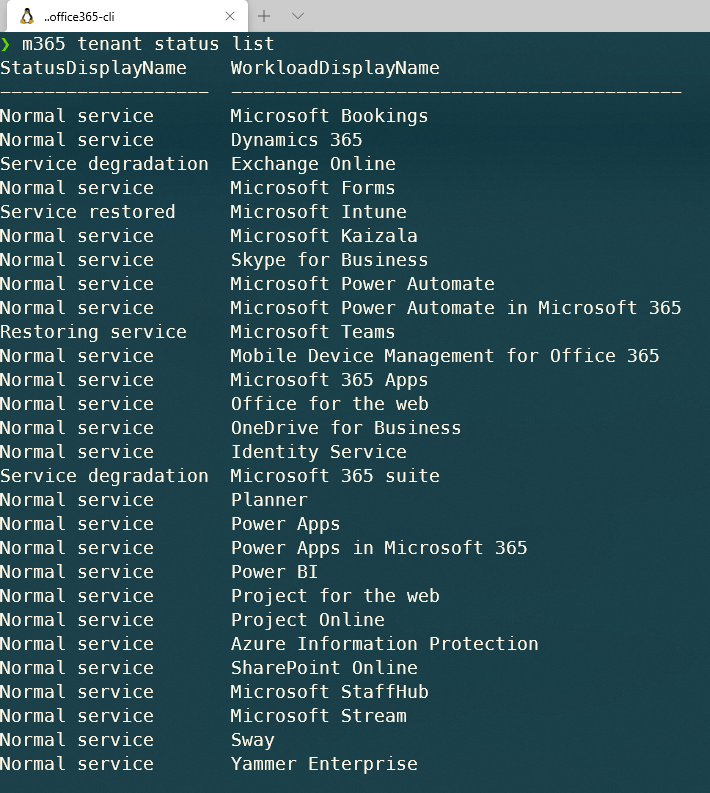
Task: Select the ..office365-cli terminal tab
Action: (x=127, y=16)
